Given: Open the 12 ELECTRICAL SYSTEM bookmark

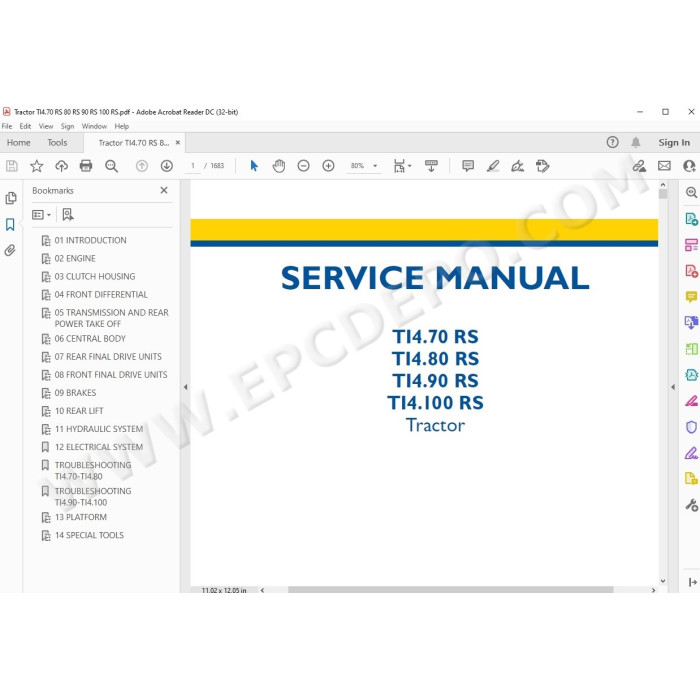Looking at the screenshot, I should click(99, 447).
